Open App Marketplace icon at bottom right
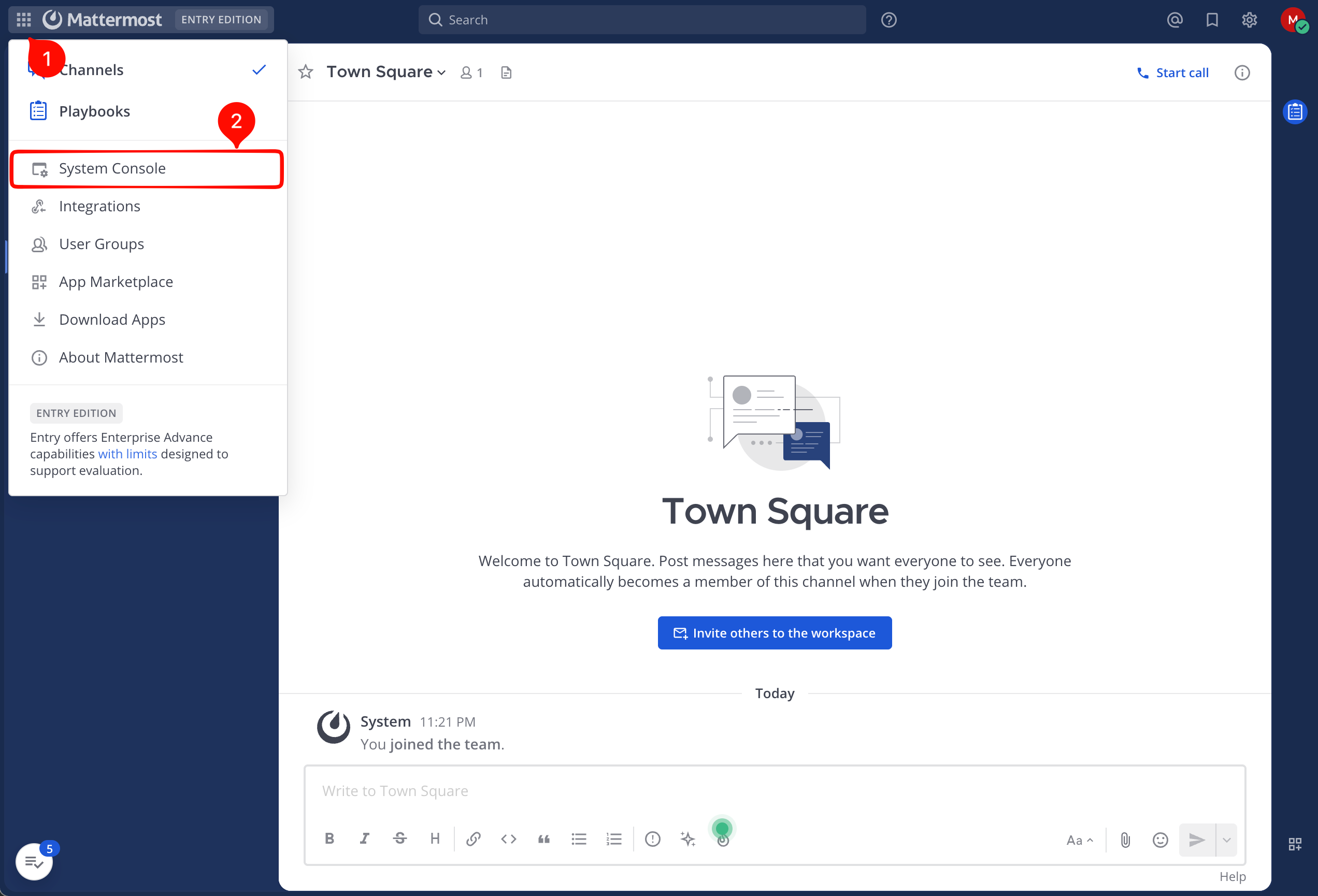This screenshot has width=1318, height=896. [1295, 844]
